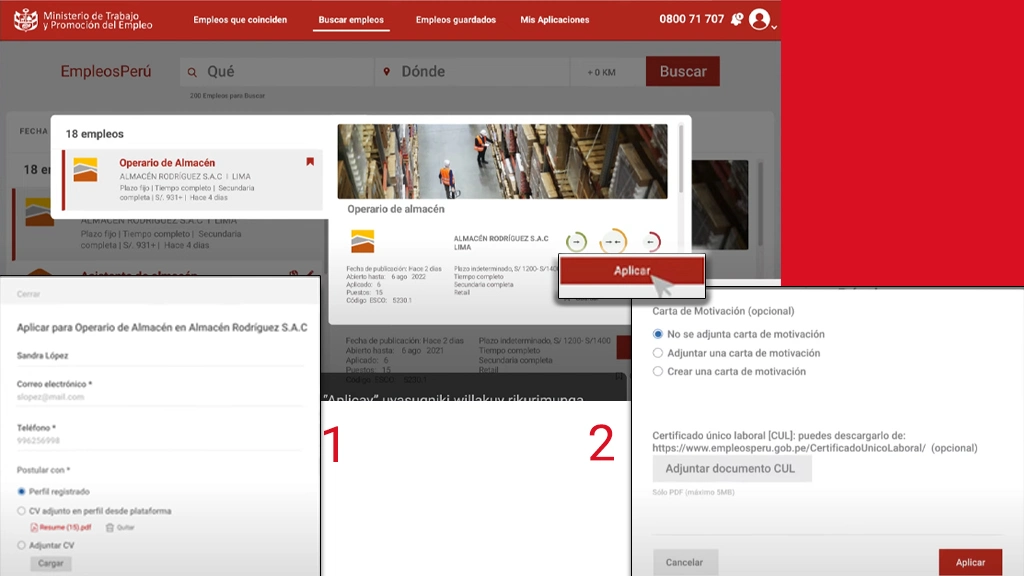Click the Cancelar button
Screen dimensions: 1024x576
click(684, 562)
